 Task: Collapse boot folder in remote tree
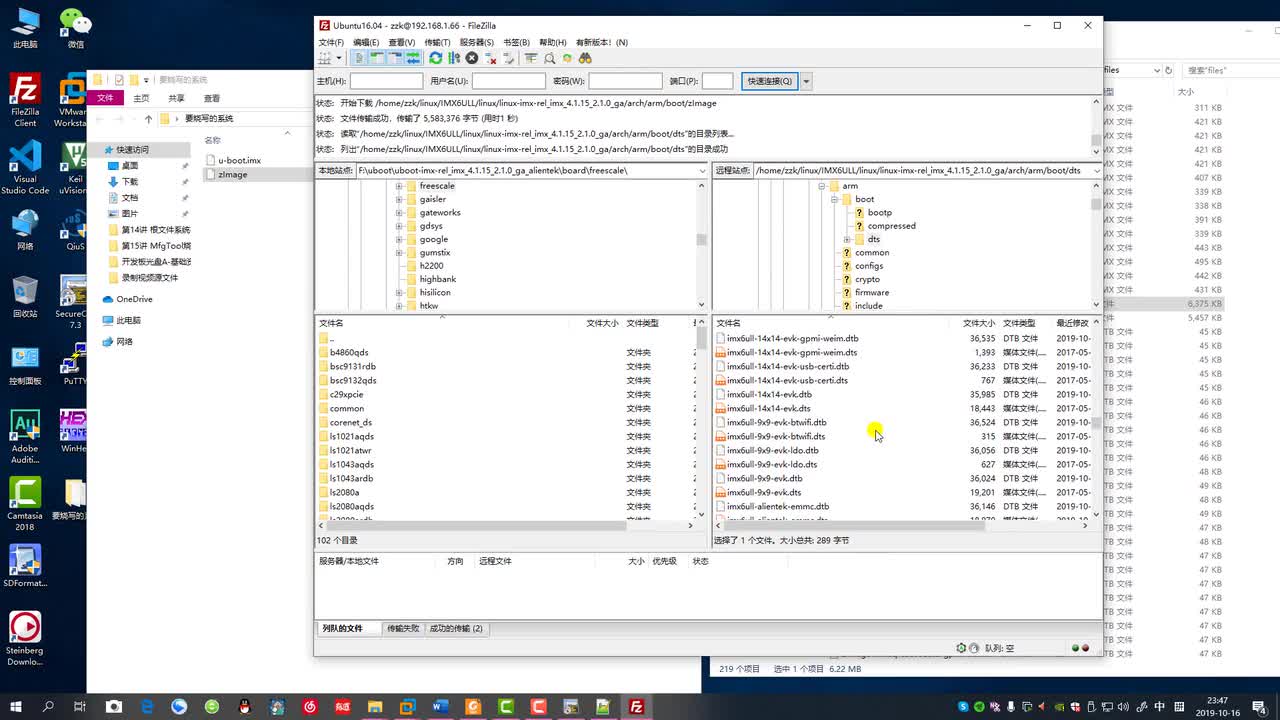[834, 199]
